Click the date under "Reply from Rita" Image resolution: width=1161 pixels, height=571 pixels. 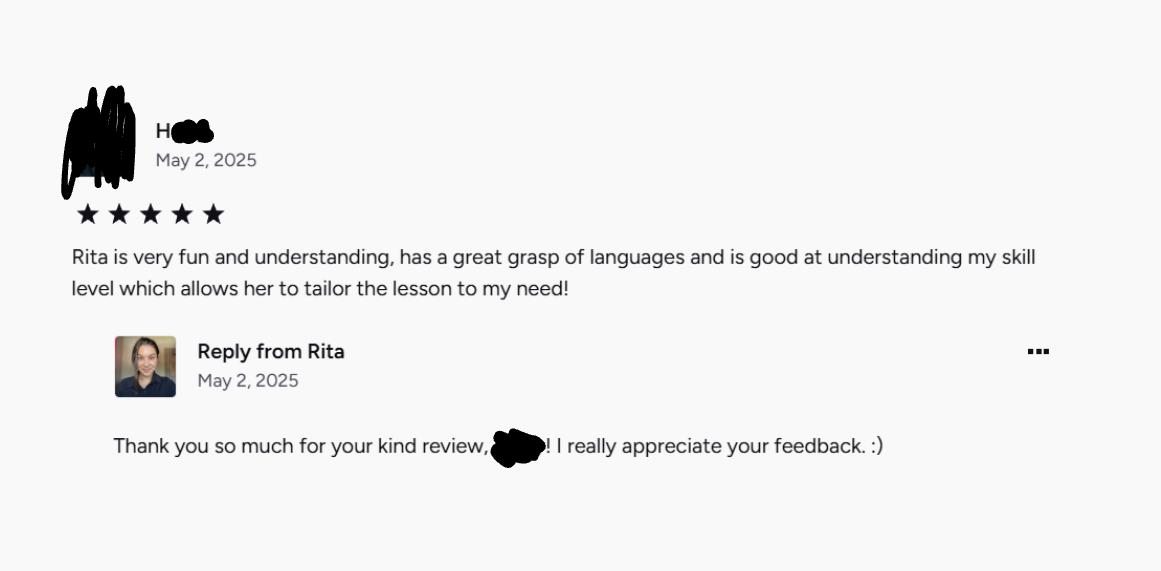(x=248, y=380)
